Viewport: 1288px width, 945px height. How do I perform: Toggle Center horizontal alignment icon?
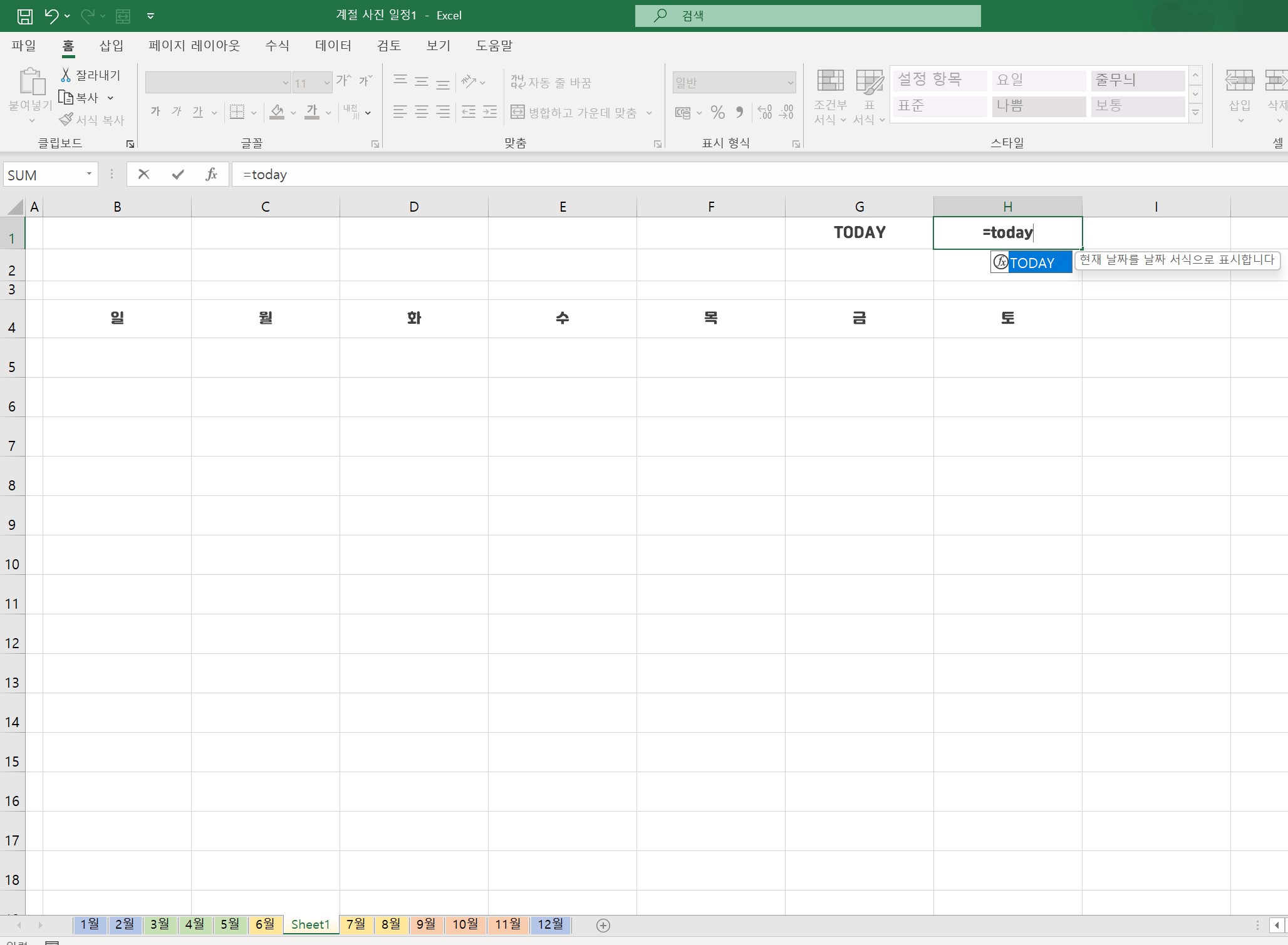(x=422, y=112)
